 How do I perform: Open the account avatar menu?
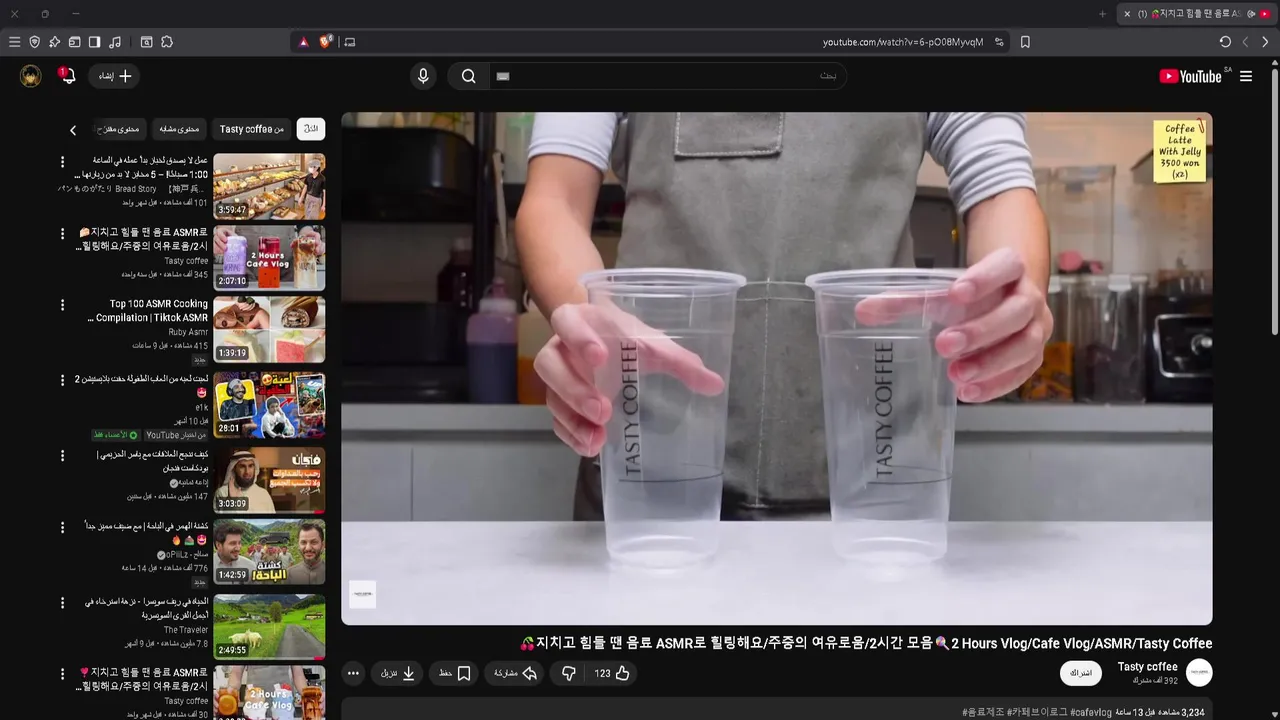click(x=31, y=76)
